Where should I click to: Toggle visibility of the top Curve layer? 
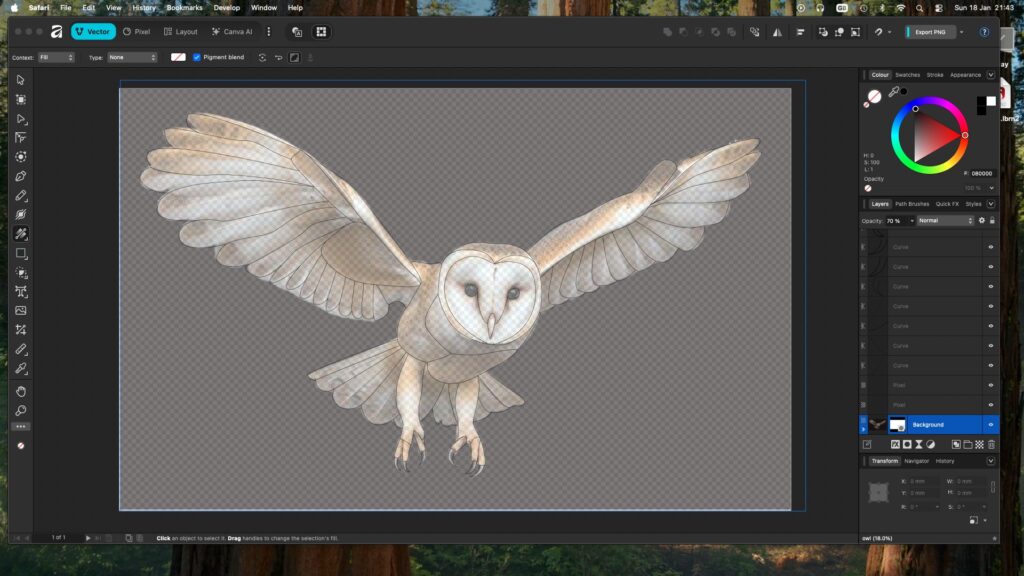[x=990, y=246]
